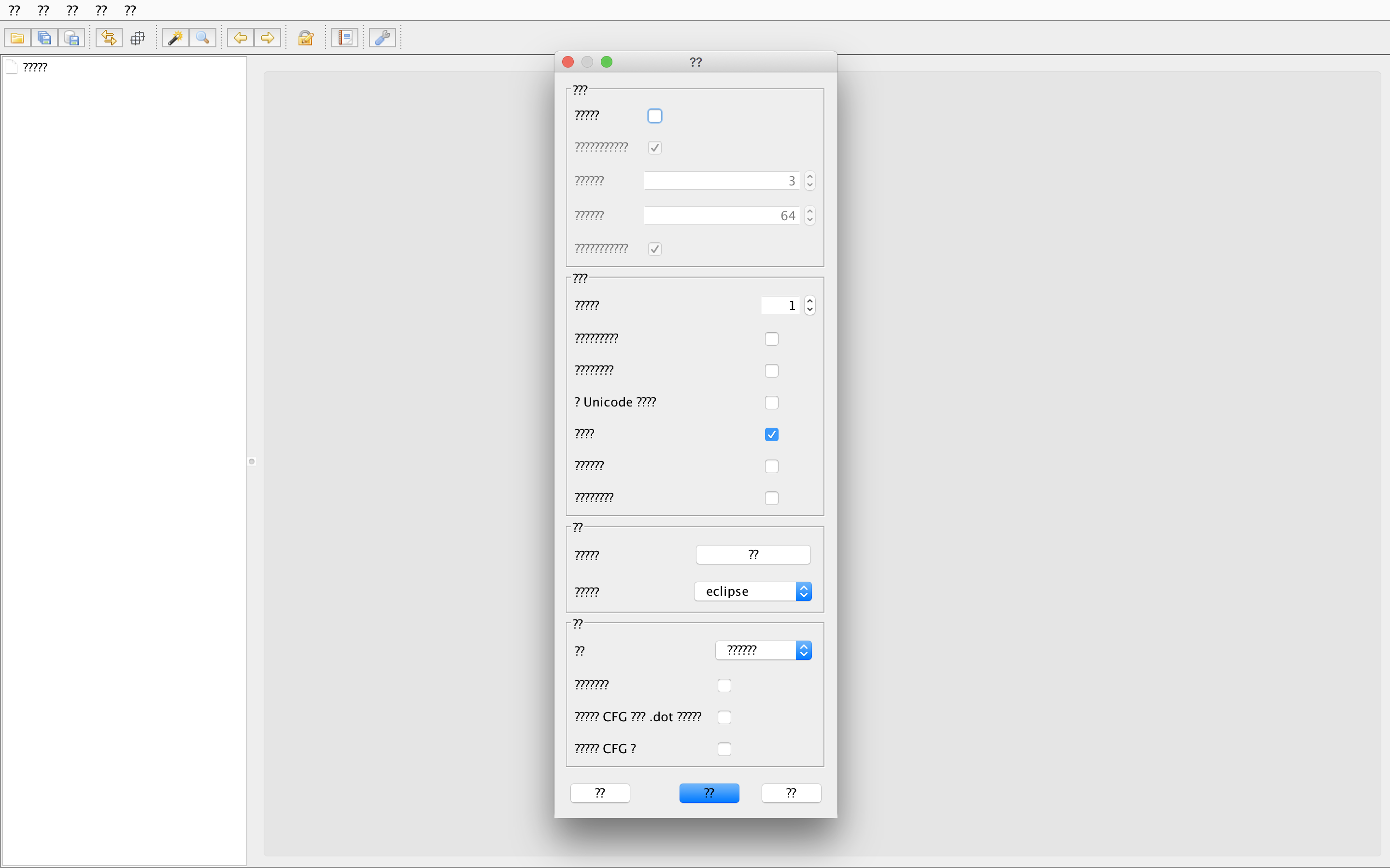Navigate forward with the right arrow icon
Screen dimensions: 1390x868
[268, 37]
